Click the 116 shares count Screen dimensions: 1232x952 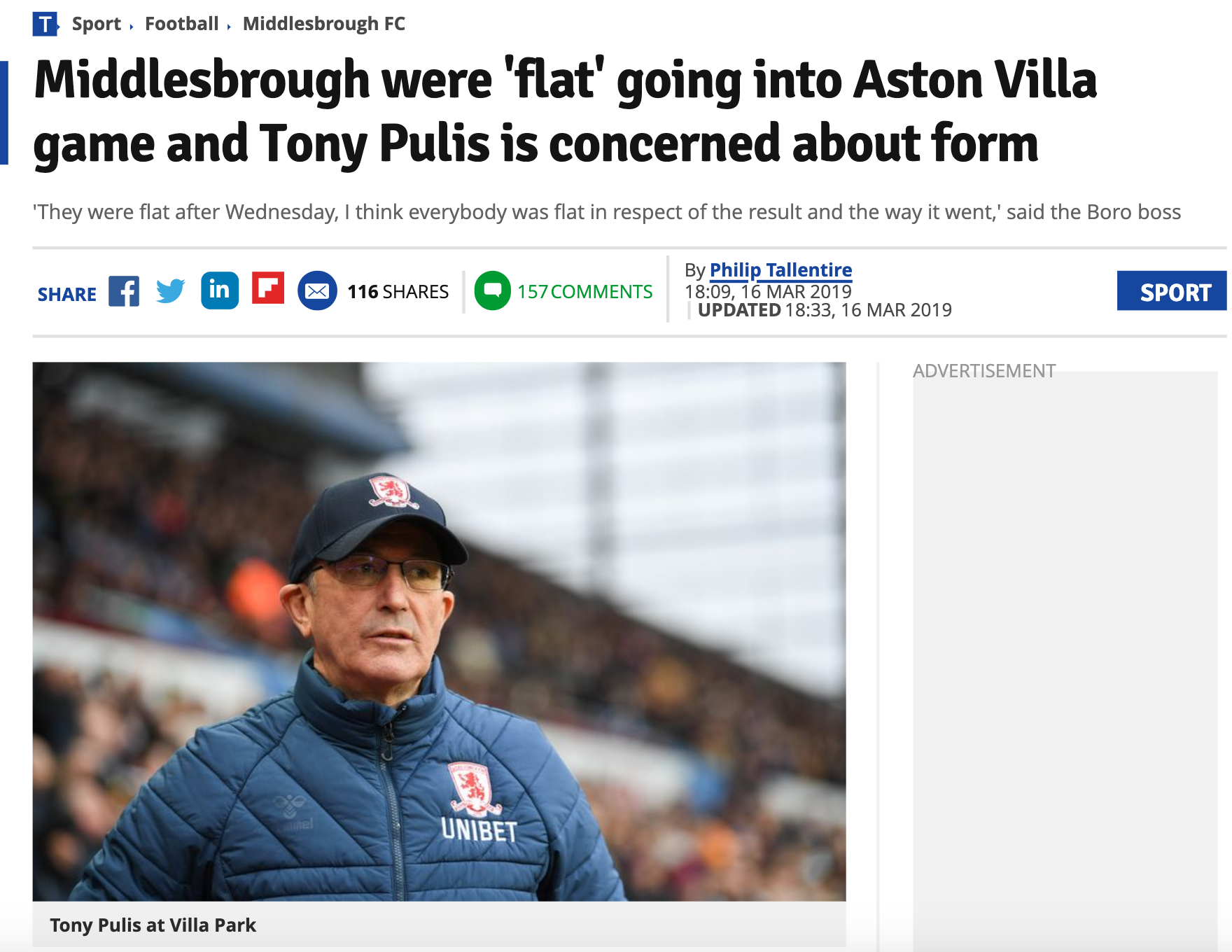pyautogui.click(x=398, y=292)
